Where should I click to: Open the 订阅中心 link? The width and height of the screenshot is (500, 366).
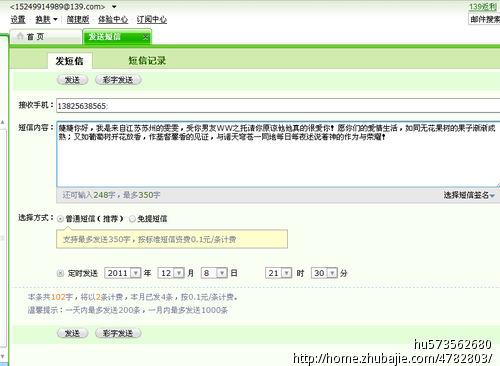(x=152, y=20)
